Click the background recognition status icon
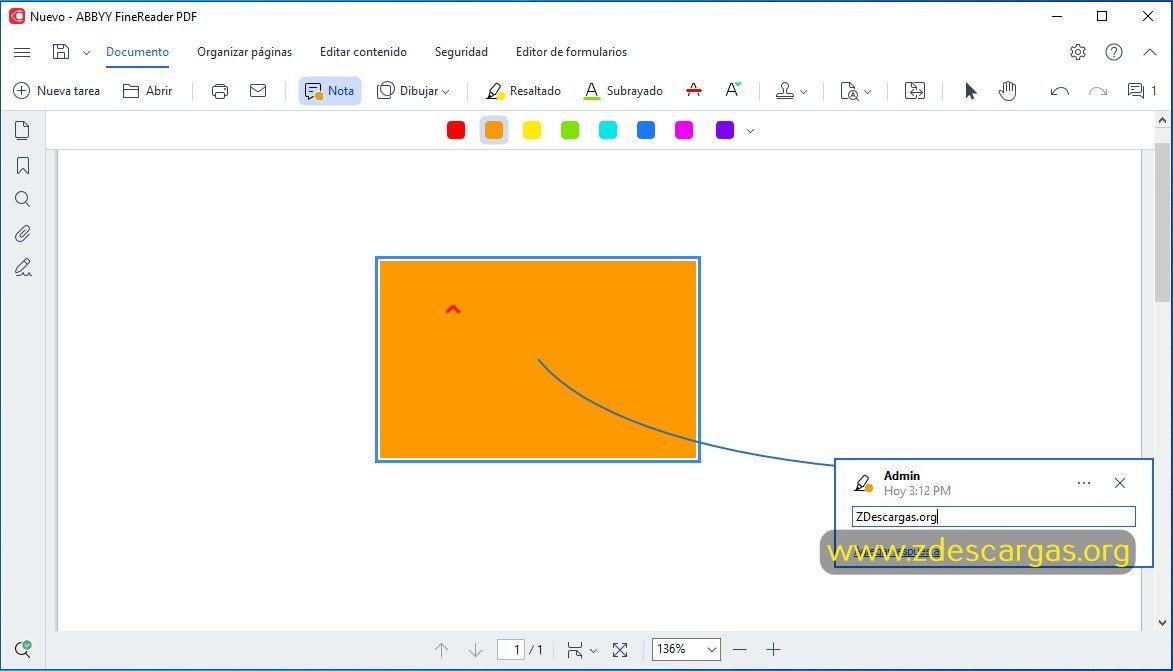This screenshot has height=671, width=1173. click(22, 649)
